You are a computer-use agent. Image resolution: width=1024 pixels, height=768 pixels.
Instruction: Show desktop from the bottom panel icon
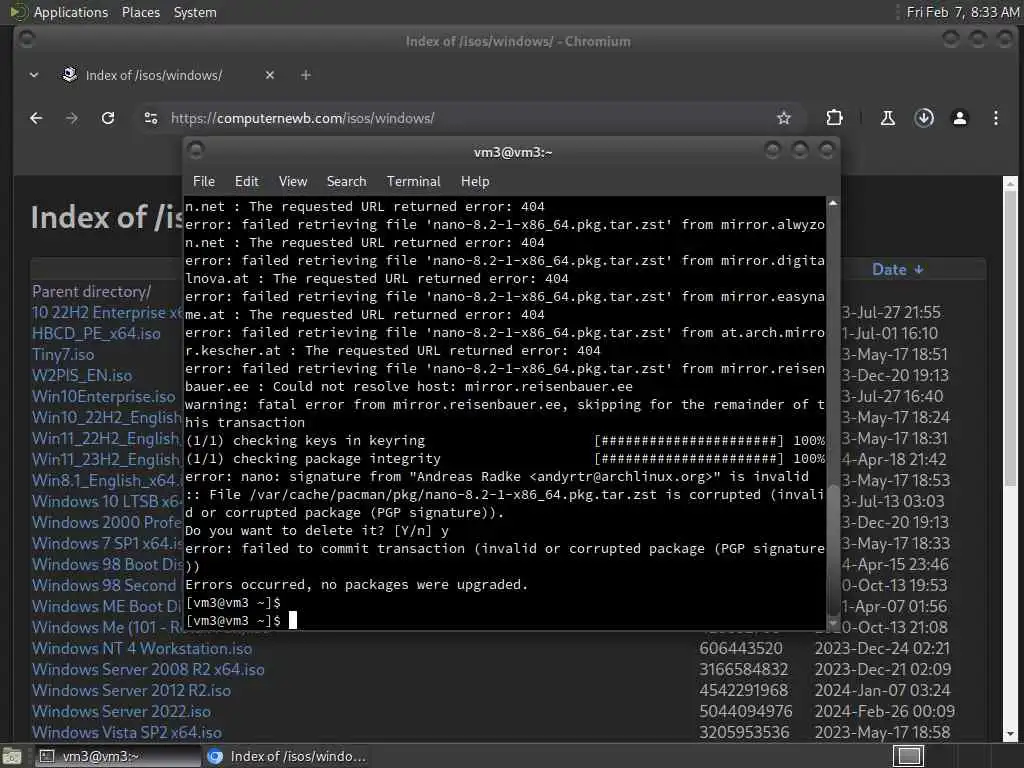[12, 756]
